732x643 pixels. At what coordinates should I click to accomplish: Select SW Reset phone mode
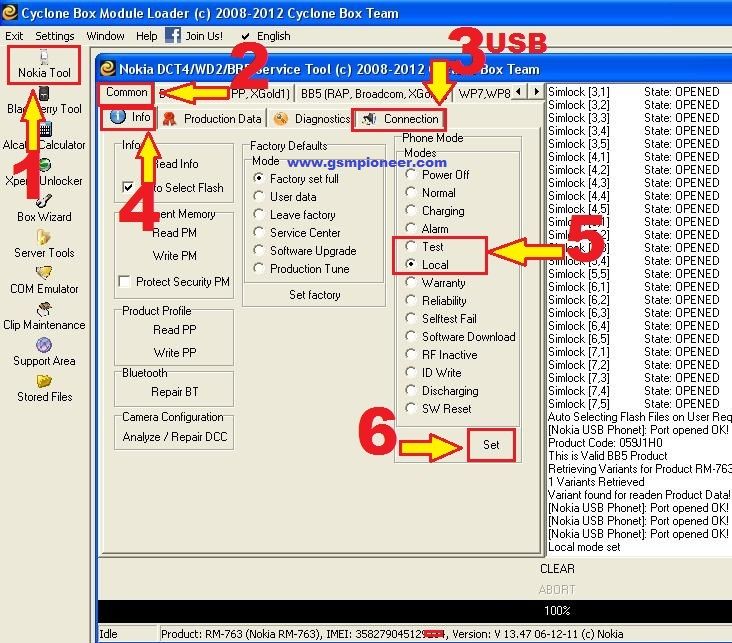pyautogui.click(x=410, y=408)
